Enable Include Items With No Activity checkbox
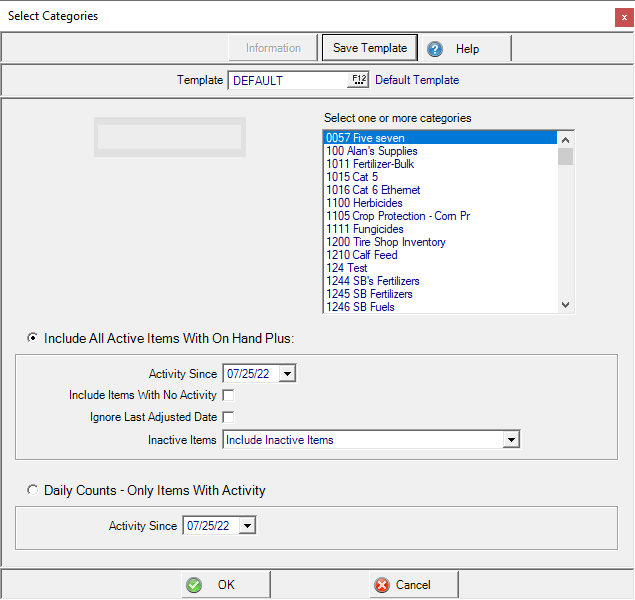 pyautogui.click(x=228, y=396)
